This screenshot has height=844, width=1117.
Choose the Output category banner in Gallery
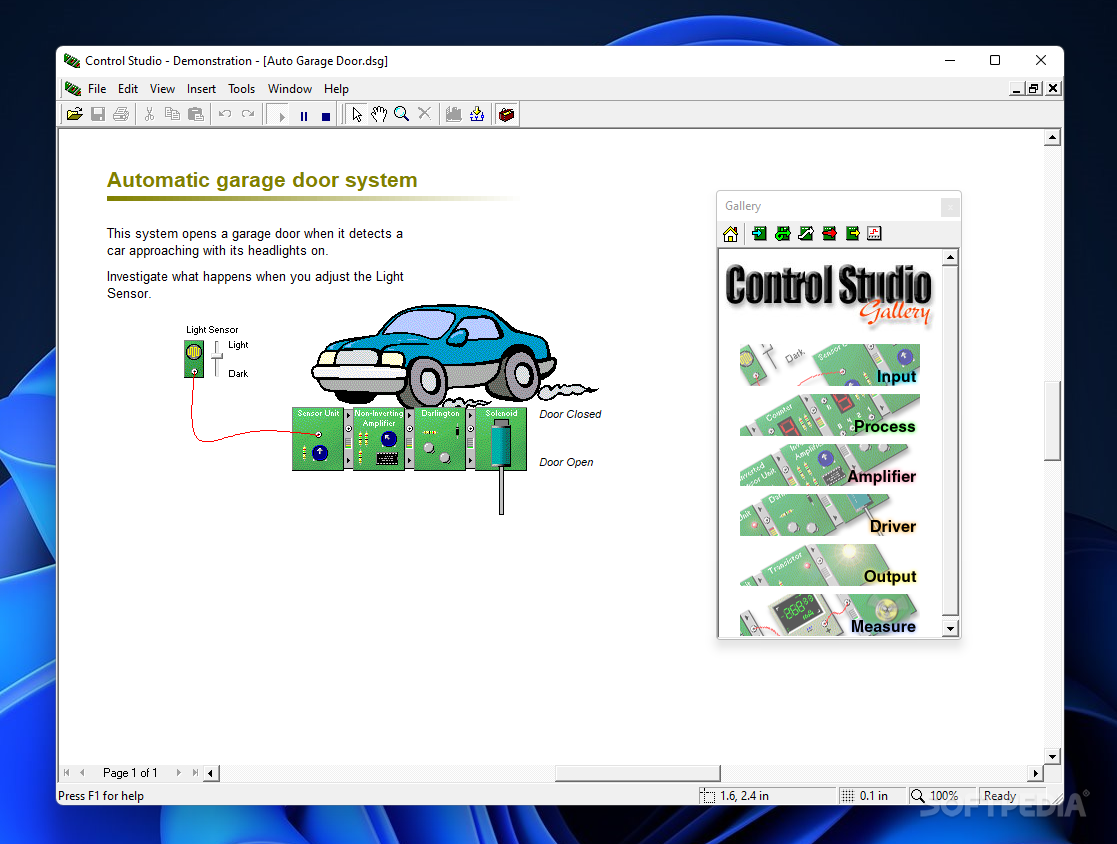point(830,565)
